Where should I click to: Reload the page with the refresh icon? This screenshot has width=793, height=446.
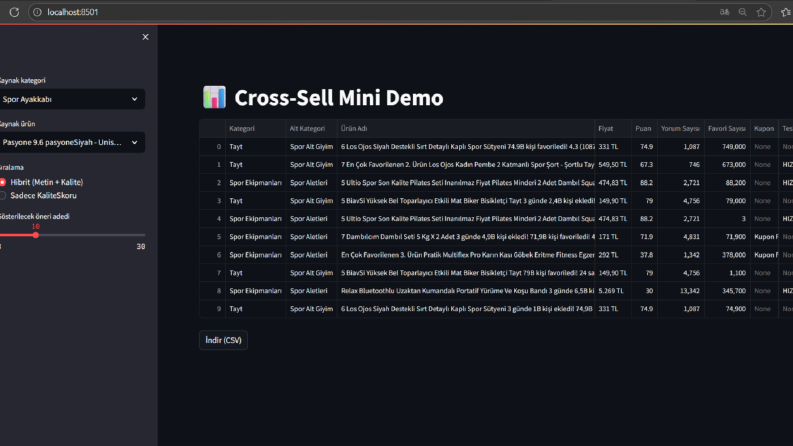click(14, 12)
